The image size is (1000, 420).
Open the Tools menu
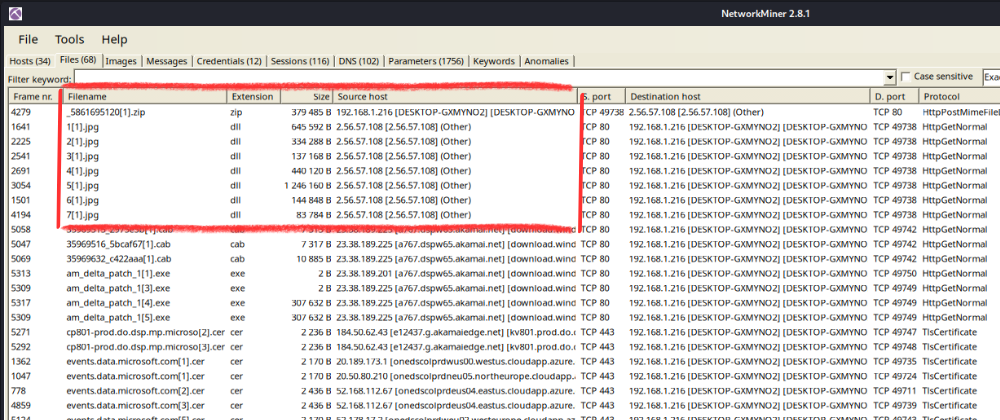[x=70, y=40]
